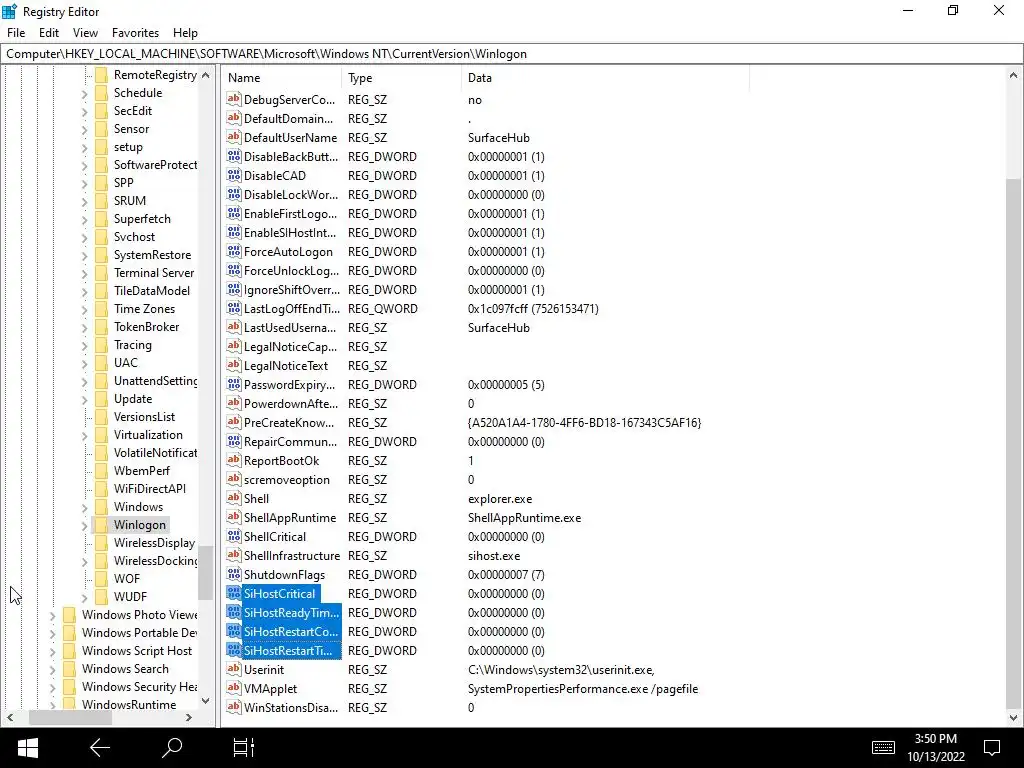Select the PreCreateKnow... value

(x=289, y=422)
